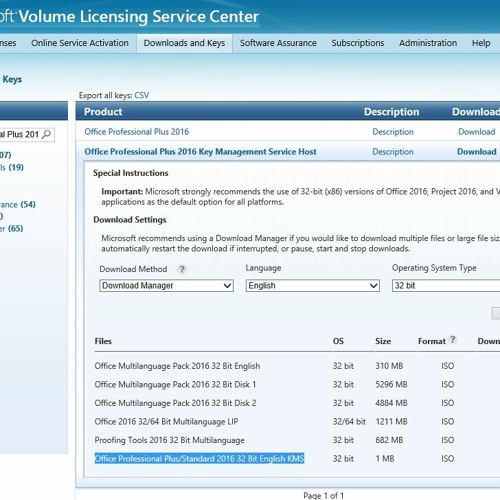The width and height of the screenshot is (500, 500).
Task: Open the Download Method dropdown
Action: [x=166, y=286]
